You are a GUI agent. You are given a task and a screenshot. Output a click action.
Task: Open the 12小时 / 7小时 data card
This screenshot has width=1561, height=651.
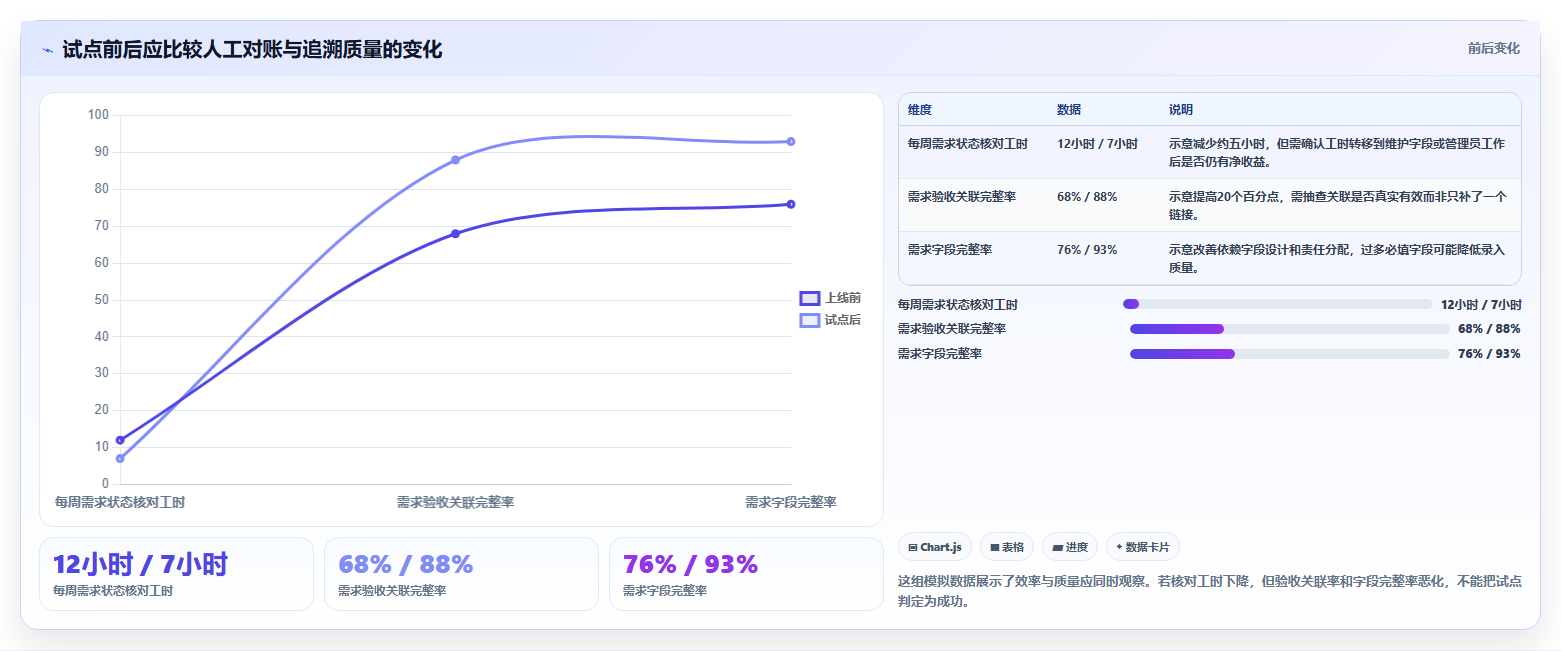click(x=177, y=574)
